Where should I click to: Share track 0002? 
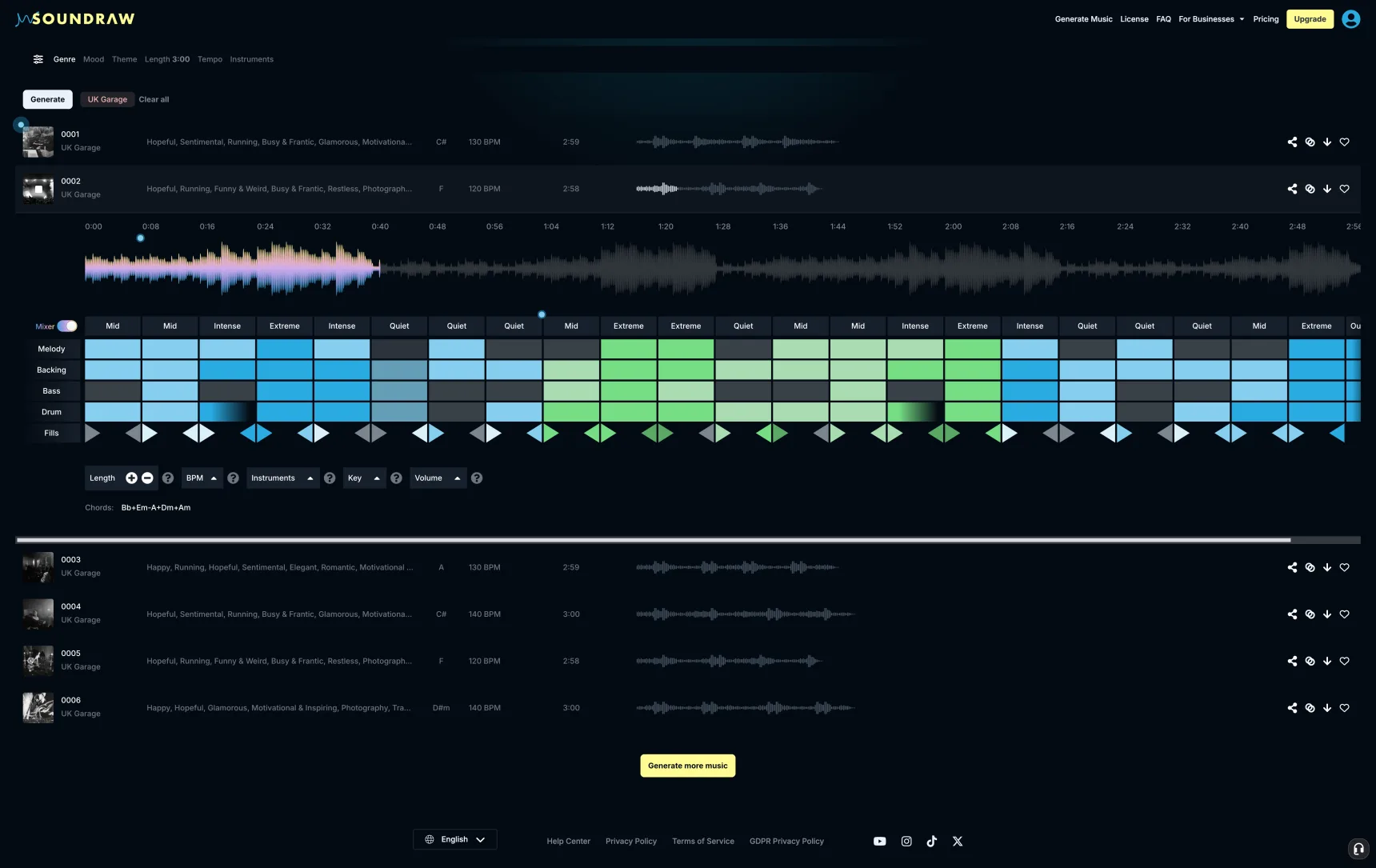coord(1292,189)
